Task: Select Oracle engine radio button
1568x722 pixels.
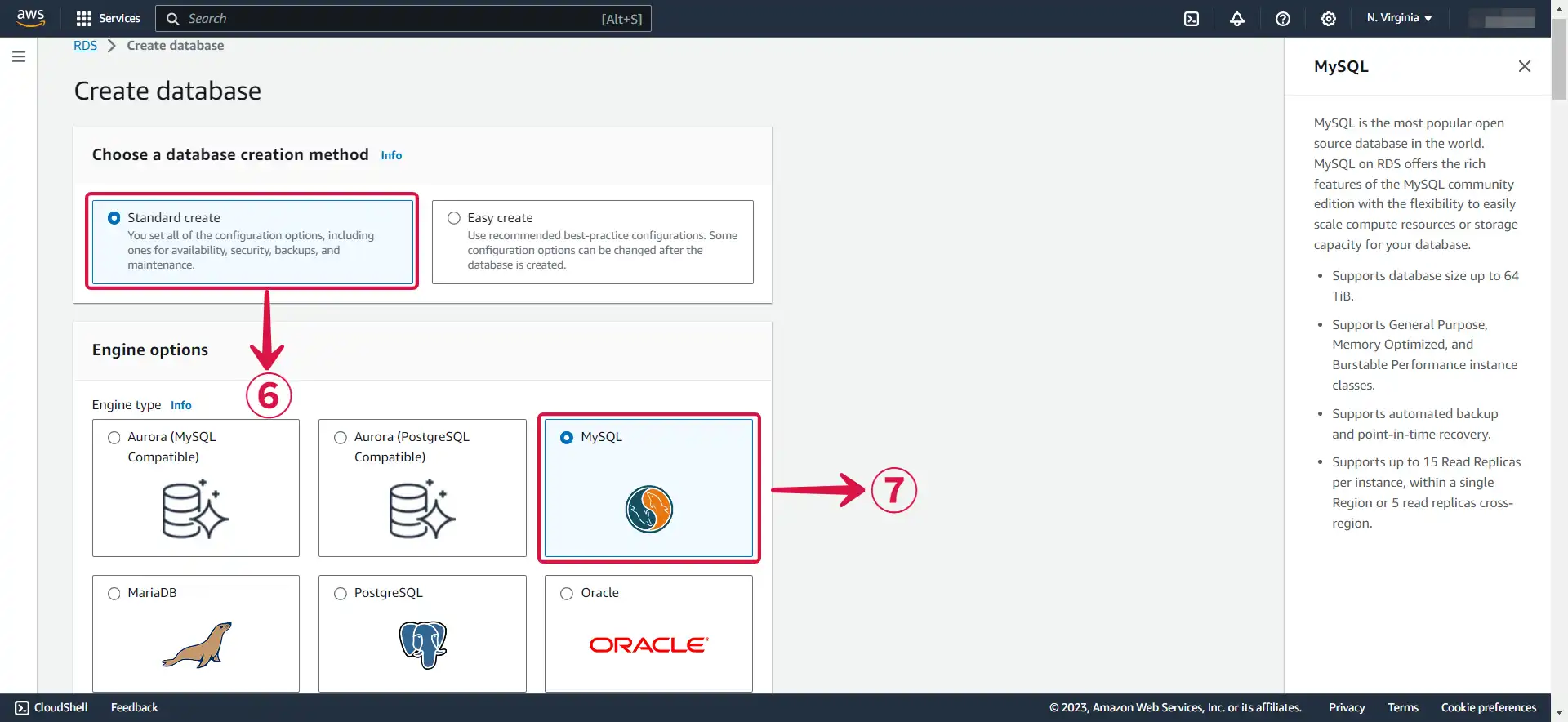Action: [x=567, y=594]
